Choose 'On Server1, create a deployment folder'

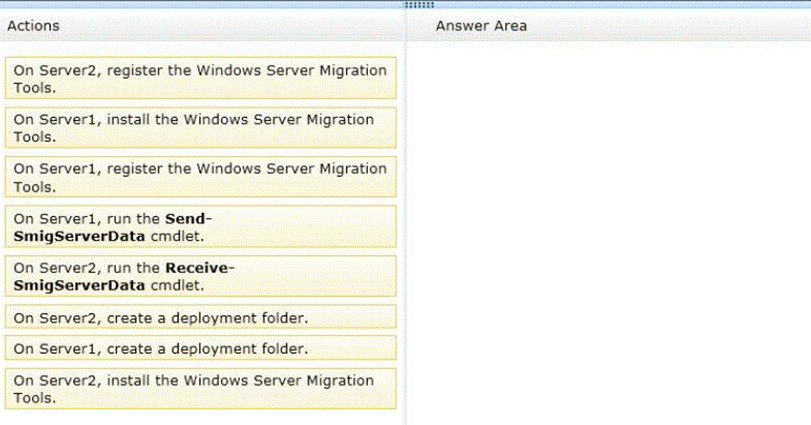pyautogui.click(x=200, y=348)
